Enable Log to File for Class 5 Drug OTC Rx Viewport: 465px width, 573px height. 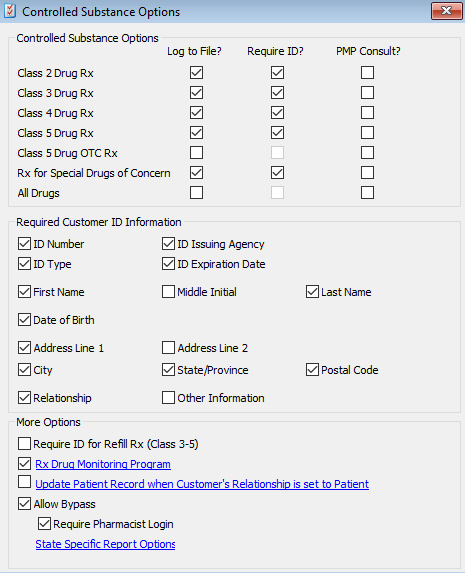point(196,153)
